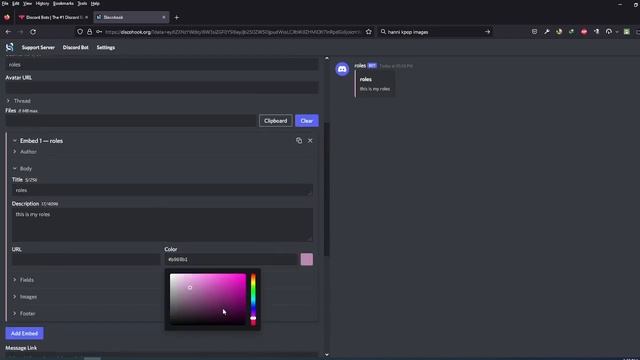
Task: Click the editor panel vertical scrollbar
Action: click(327, 189)
